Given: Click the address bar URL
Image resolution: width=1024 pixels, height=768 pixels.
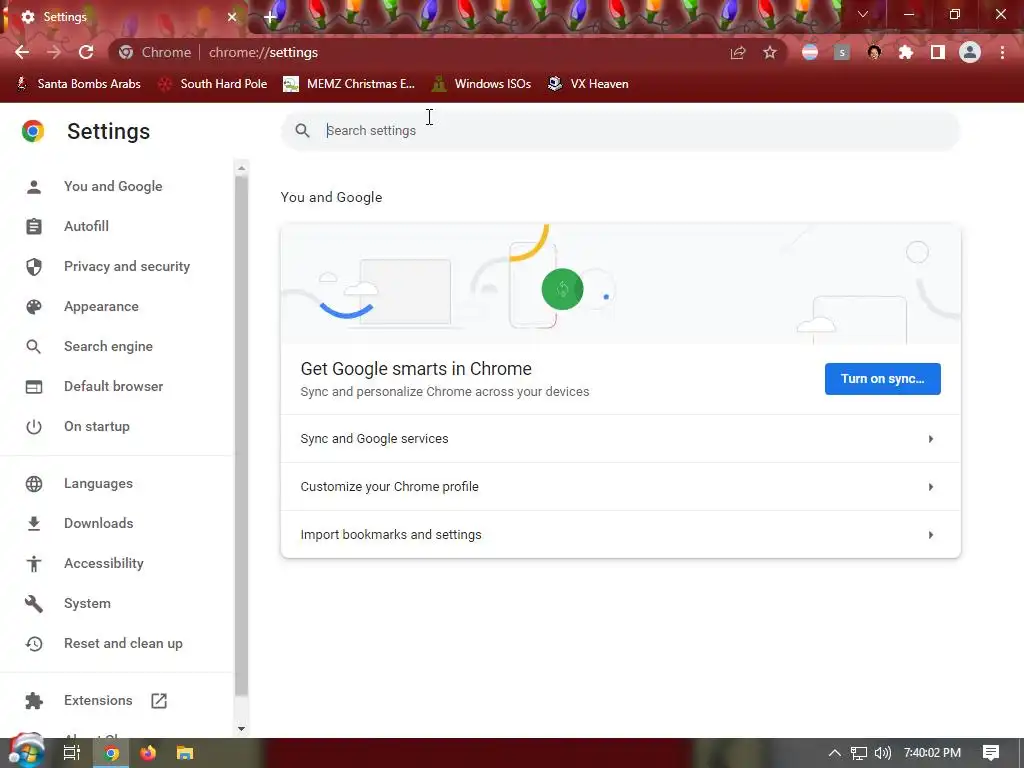Looking at the screenshot, I should click(x=263, y=52).
